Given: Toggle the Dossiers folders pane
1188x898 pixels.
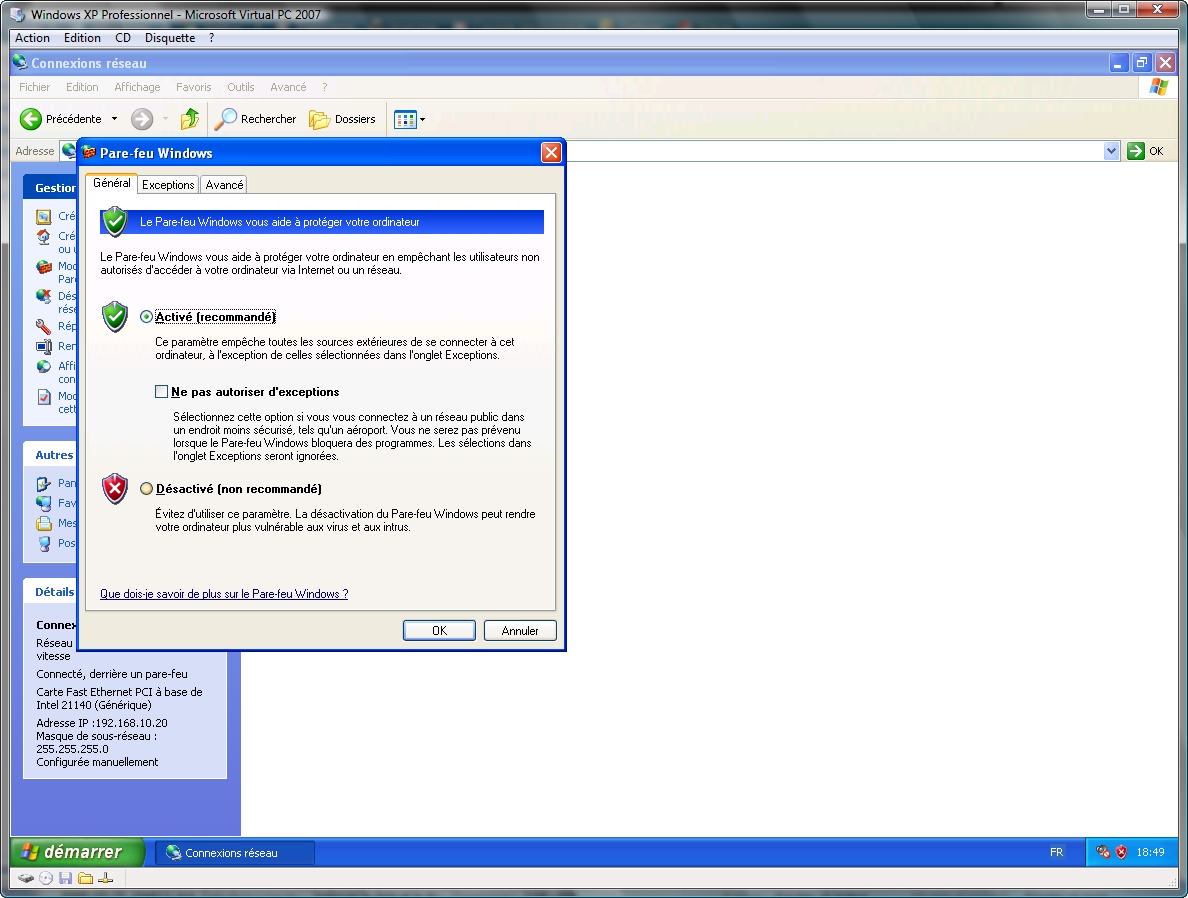Looking at the screenshot, I should click(342, 119).
